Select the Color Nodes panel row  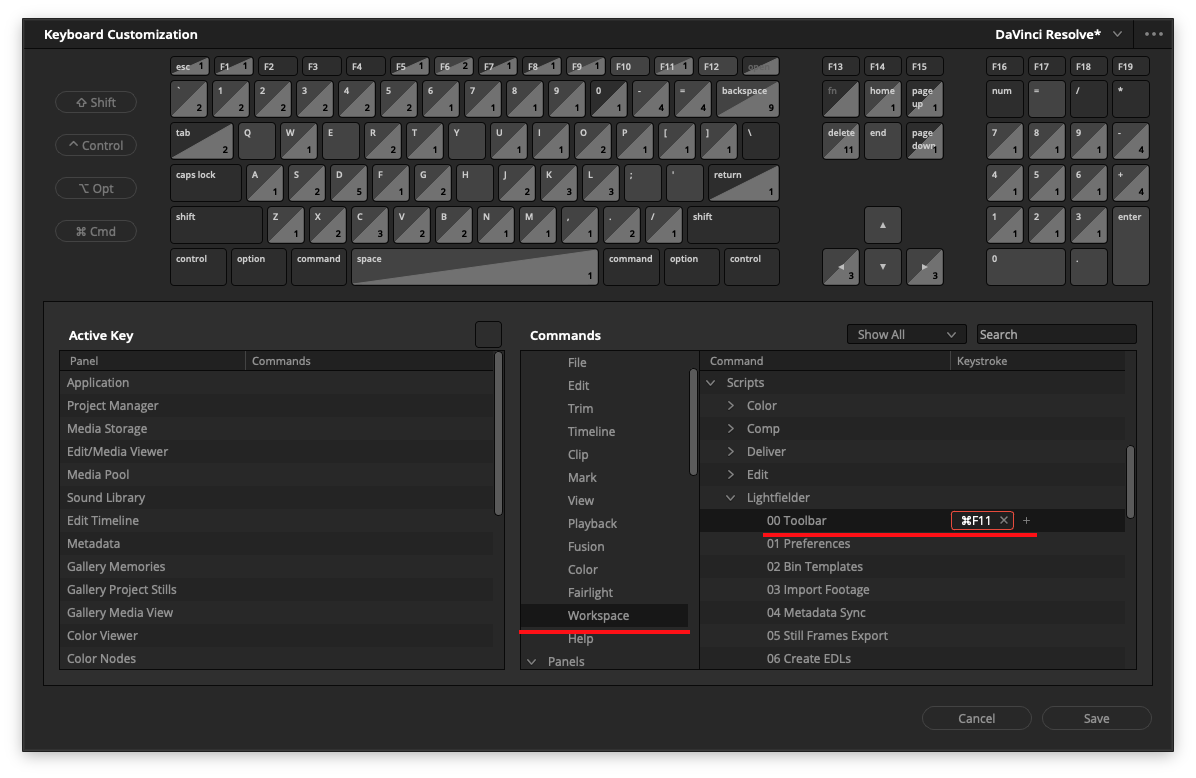[277, 658]
